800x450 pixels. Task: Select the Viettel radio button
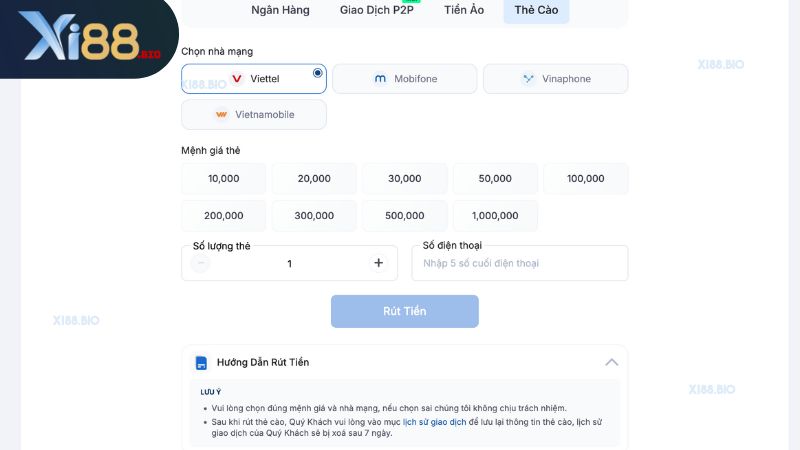coord(317,72)
